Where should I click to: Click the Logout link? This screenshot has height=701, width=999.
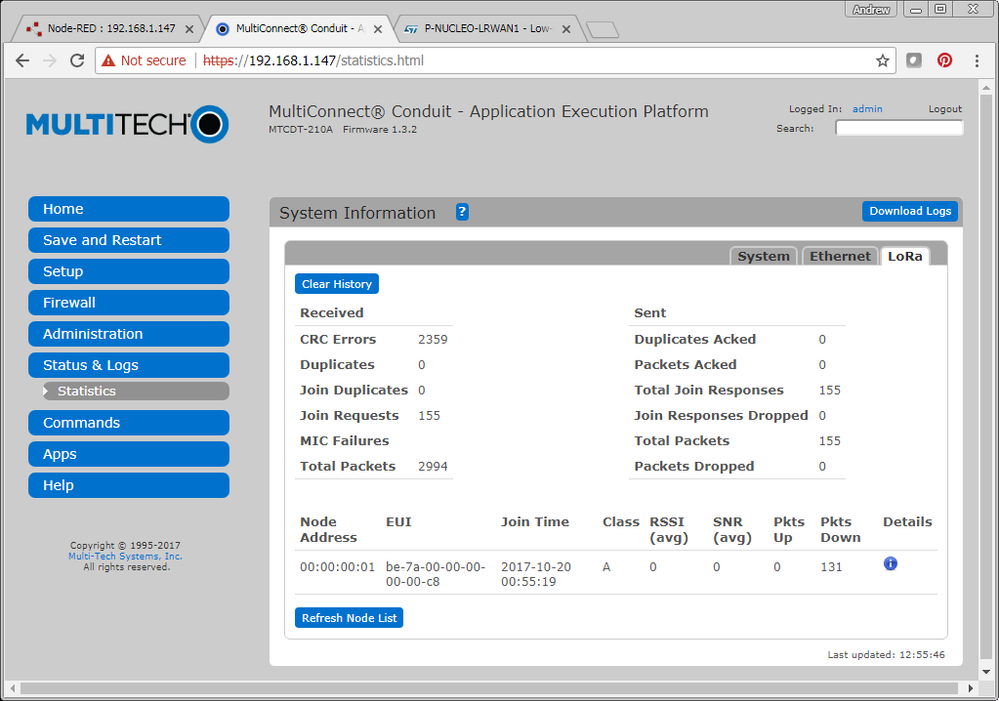point(945,109)
